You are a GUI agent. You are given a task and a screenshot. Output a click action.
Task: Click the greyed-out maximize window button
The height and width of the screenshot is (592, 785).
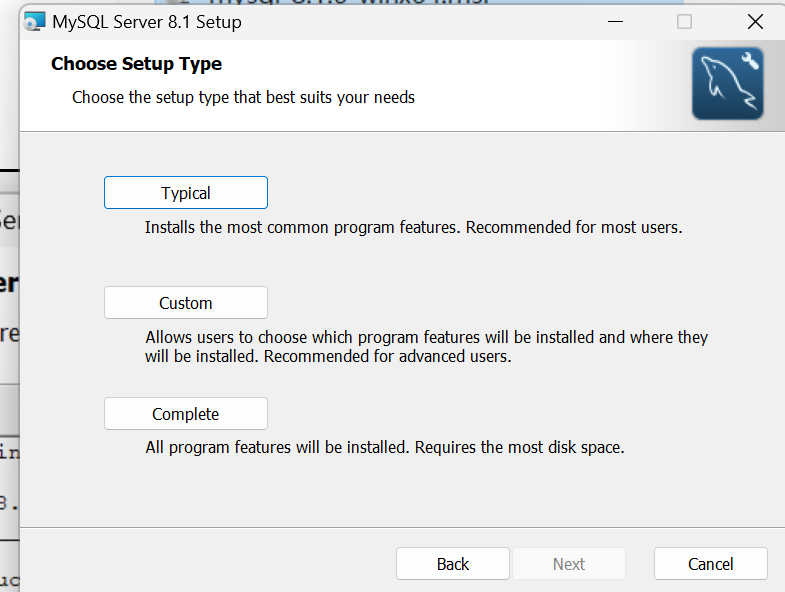point(684,22)
